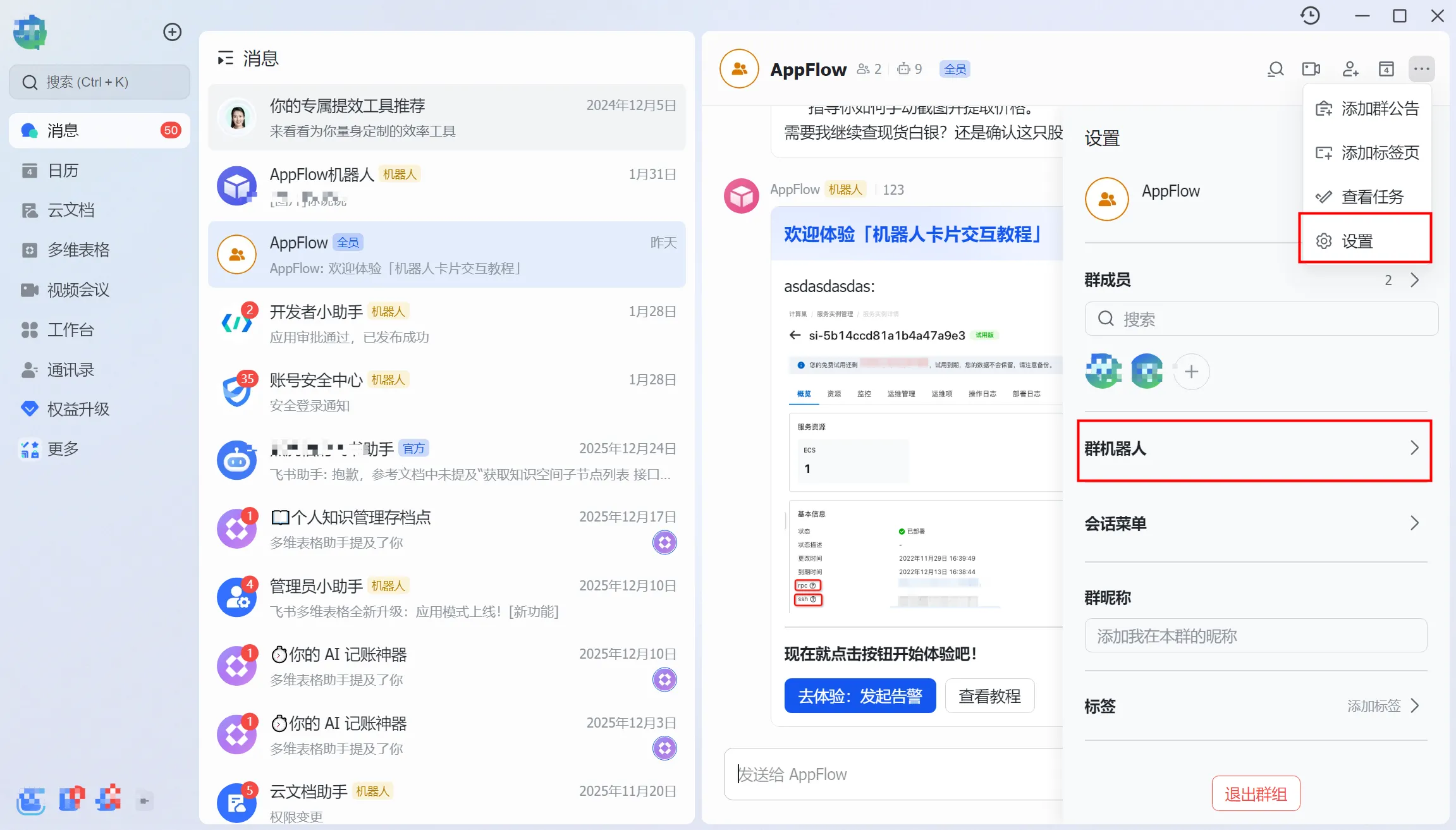Start a video meeting from chat header
The height and width of the screenshot is (830, 1456).
(1312, 69)
